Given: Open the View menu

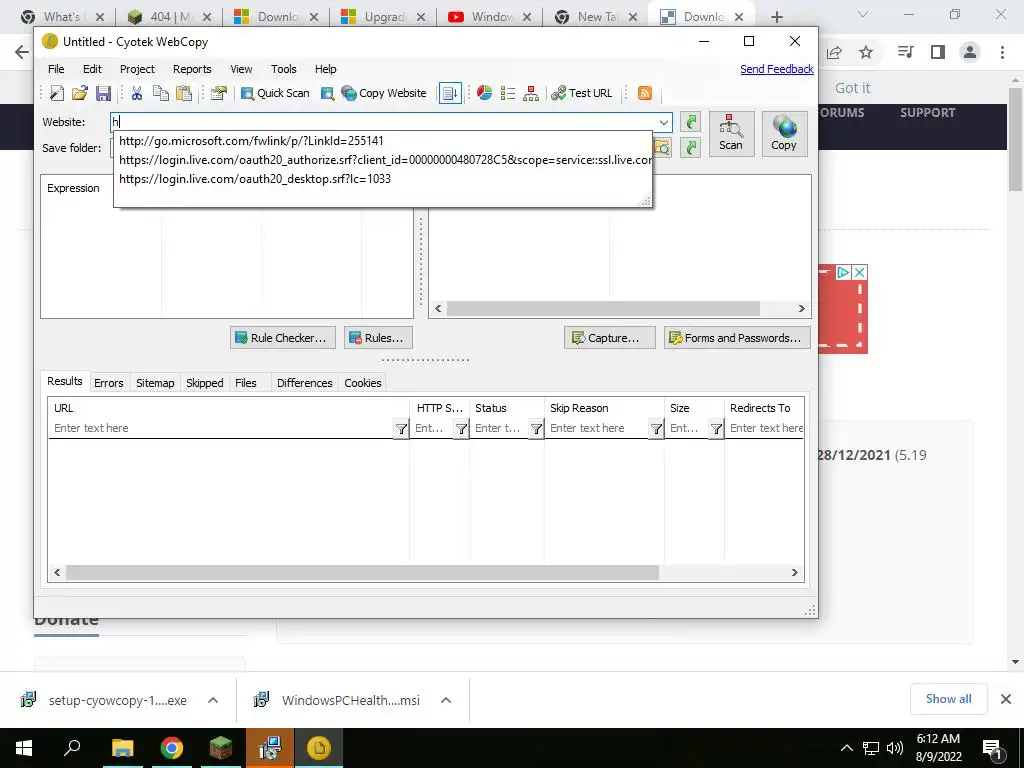Looking at the screenshot, I should pos(241,69).
